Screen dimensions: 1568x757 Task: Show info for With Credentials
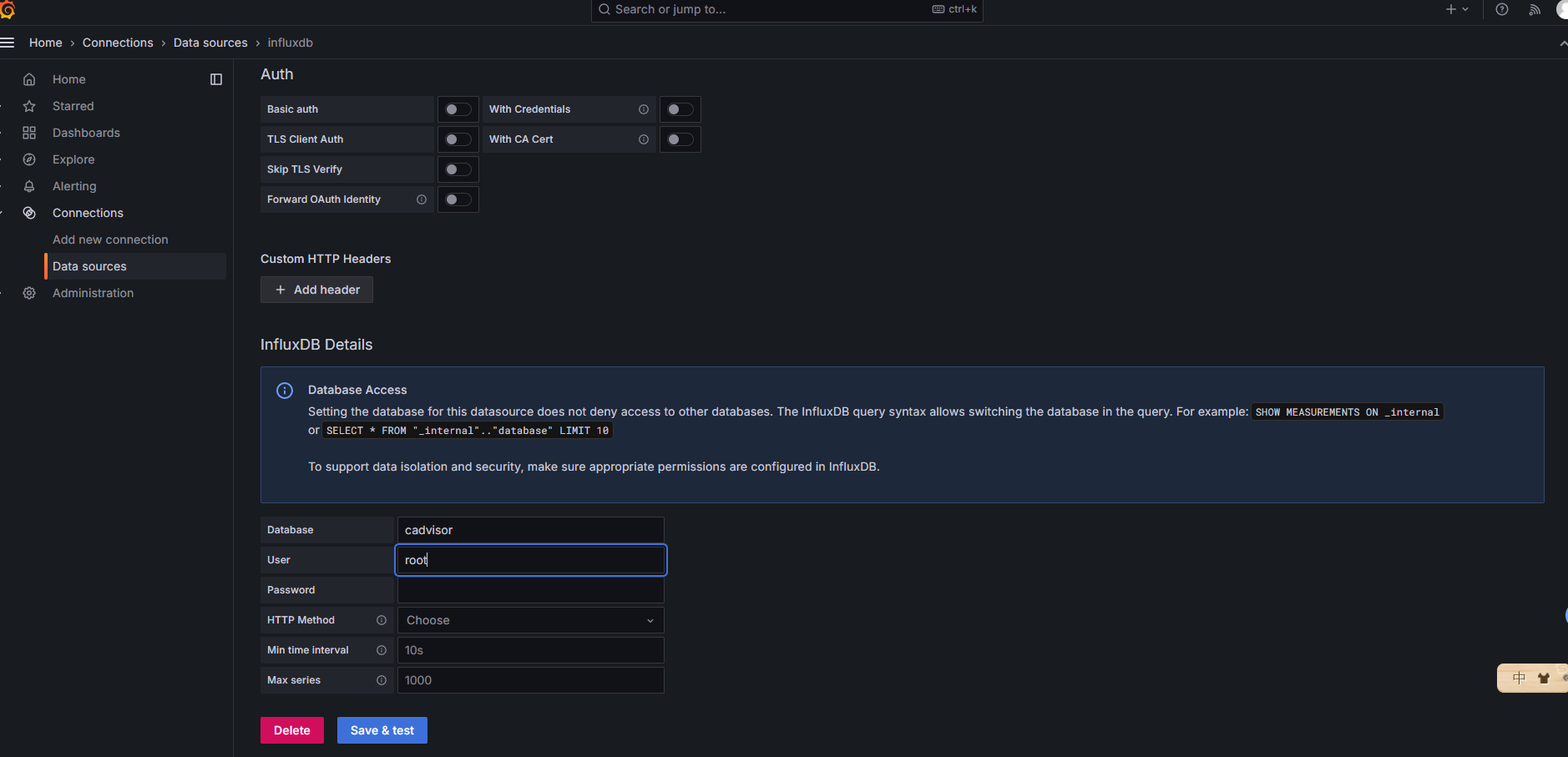pos(644,109)
